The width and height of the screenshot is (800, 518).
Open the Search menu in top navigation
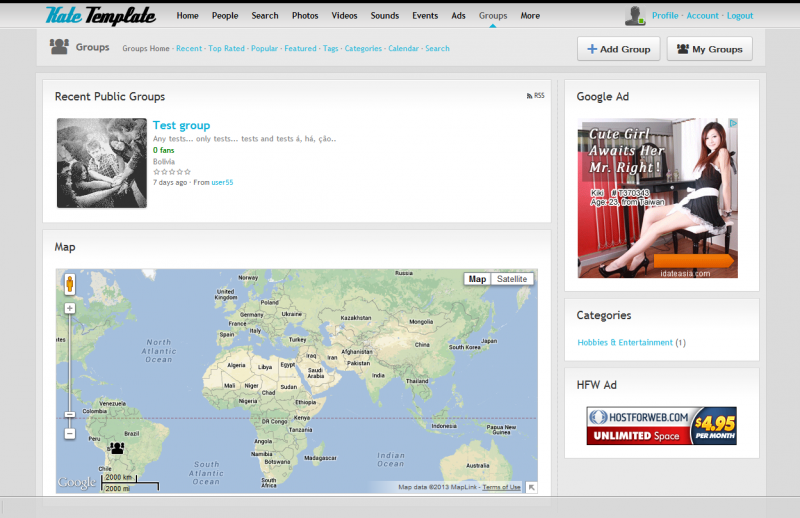[x=265, y=16]
